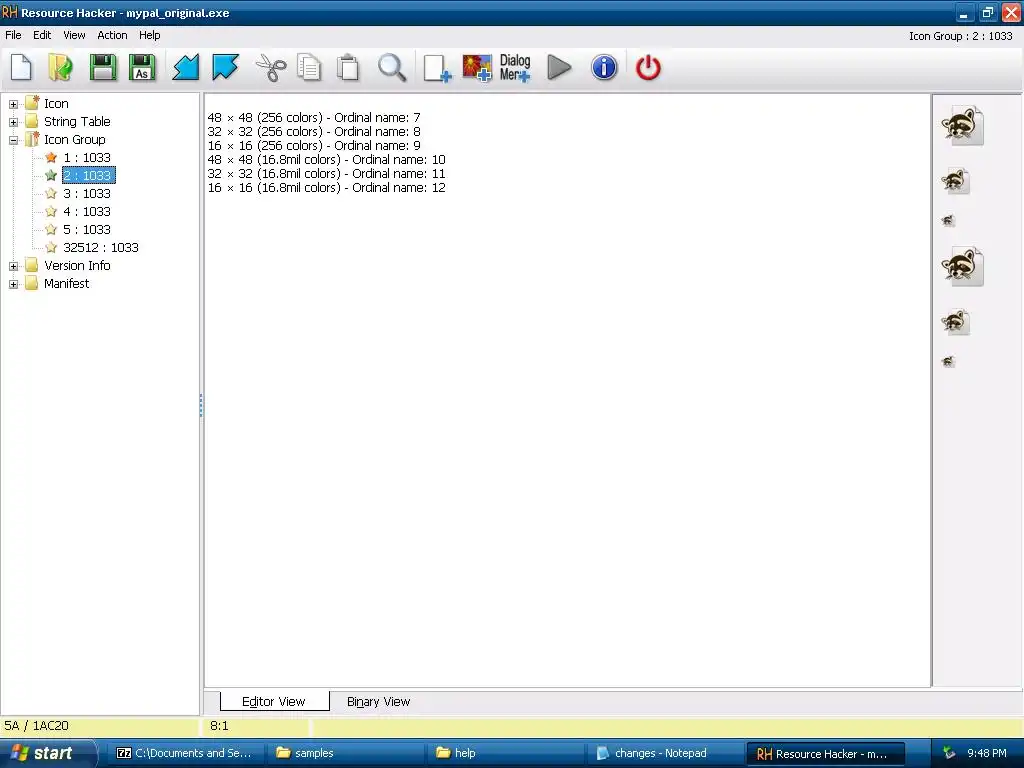The image size is (1024, 768).
Task: Open the Dialog Merge tool
Action: pos(515,67)
